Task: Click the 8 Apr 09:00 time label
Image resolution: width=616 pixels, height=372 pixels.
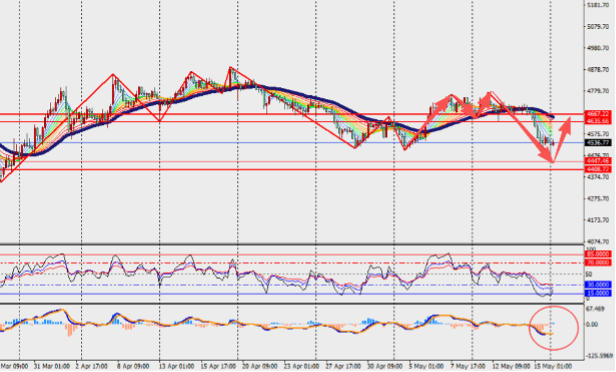Action: [134, 366]
